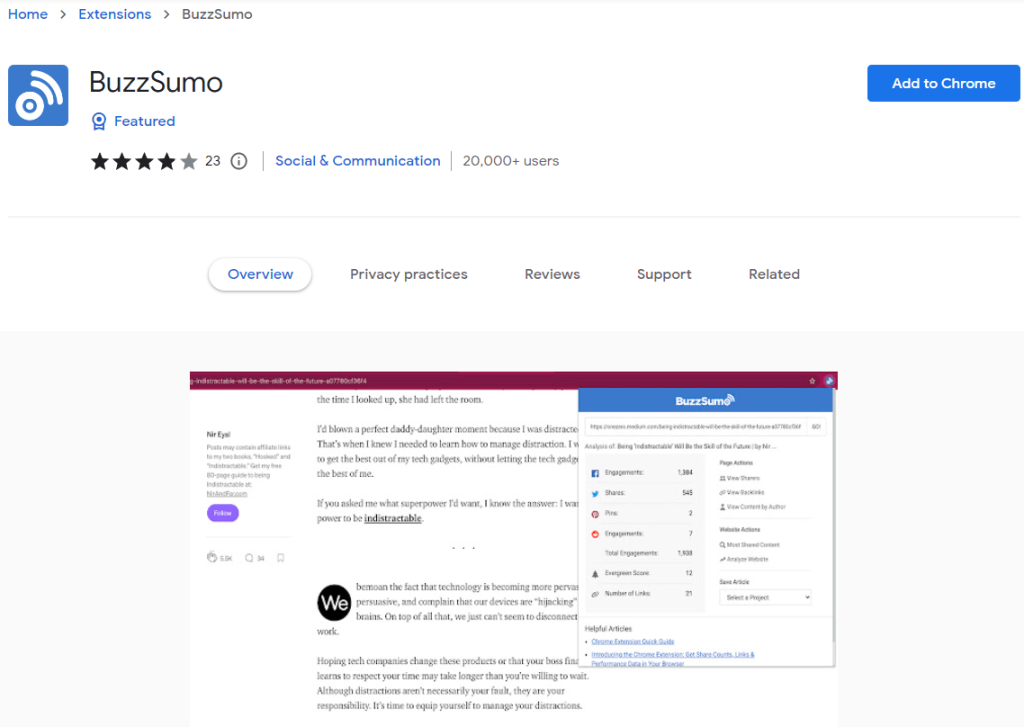
Task: Go to Home breadcrumb
Action: click(x=27, y=14)
